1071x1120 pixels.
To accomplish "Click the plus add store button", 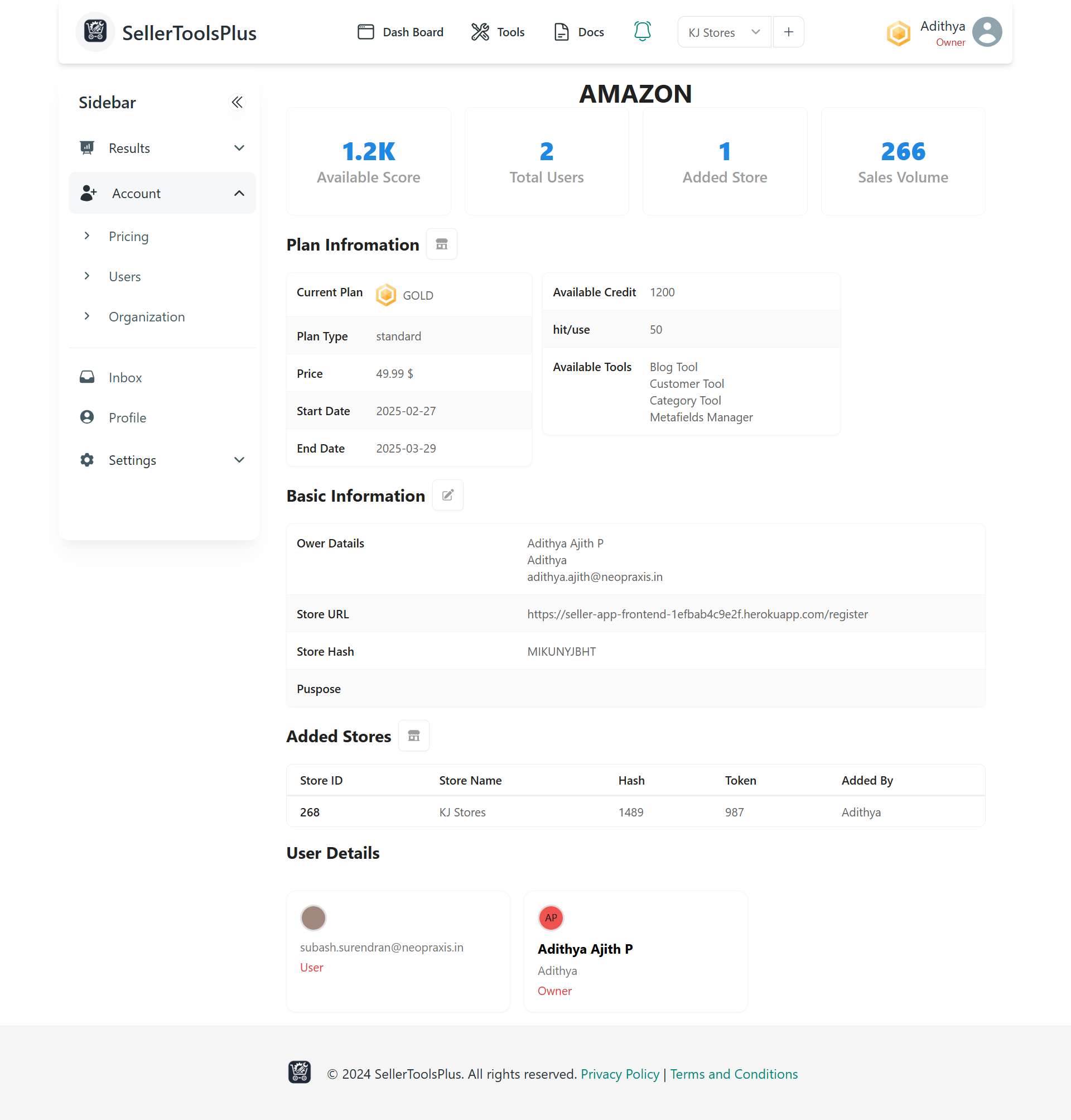I will point(788,32).
